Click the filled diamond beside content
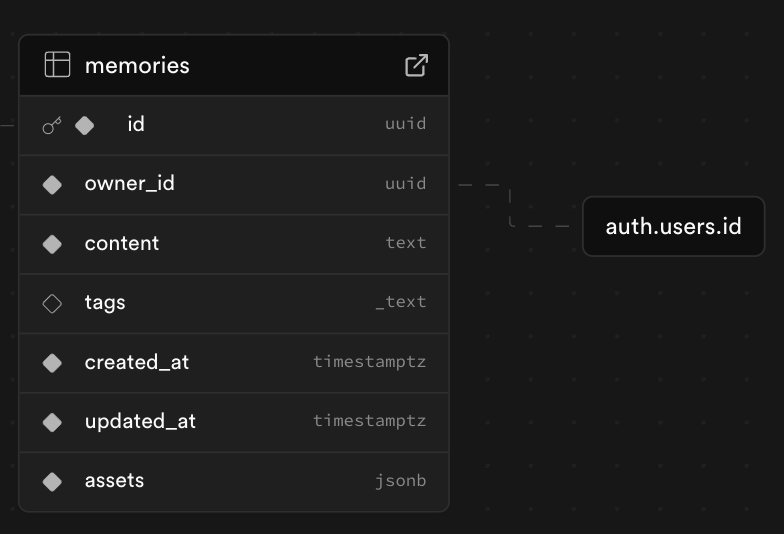Screen dimensions: 784x534 tap(52, 244)
